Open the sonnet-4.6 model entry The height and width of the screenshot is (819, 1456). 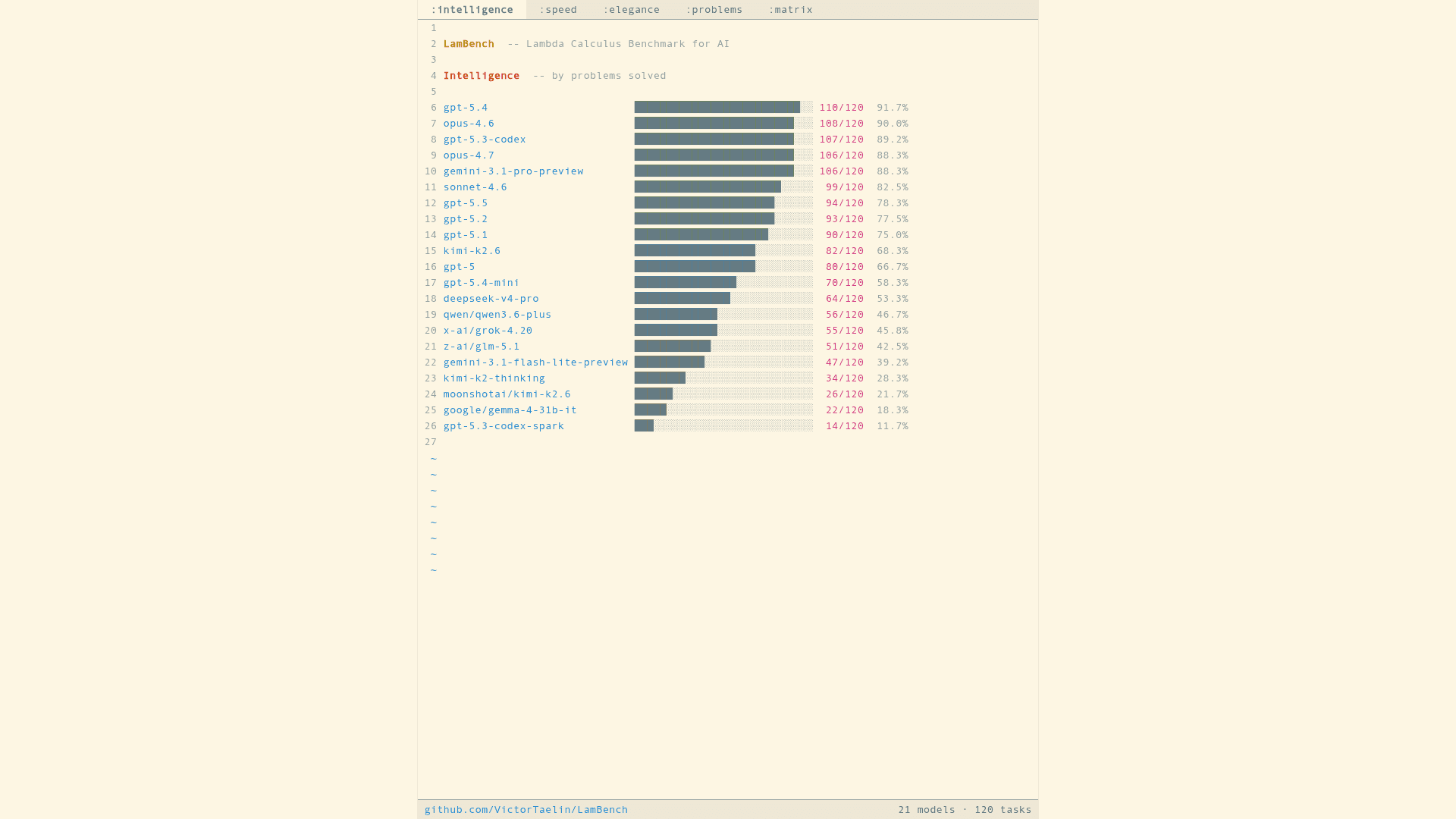tap(475, 187)
